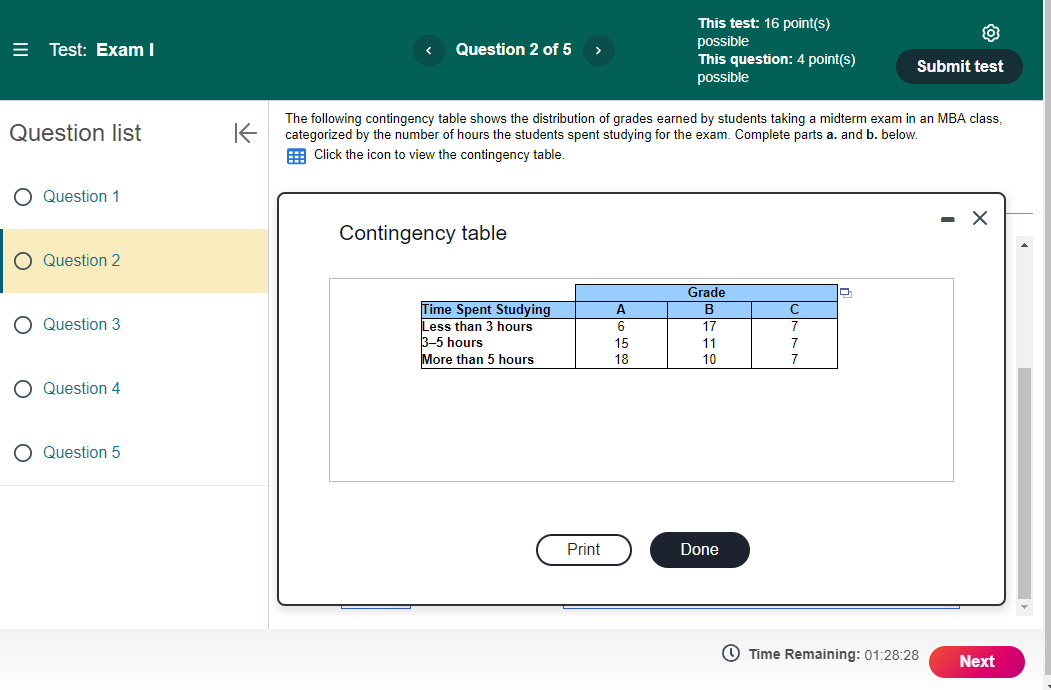Image resolution: width=1051 pixels, height=690 pixels.
Task: Advance to next question using right chevron
Action: tap(598, 50)
